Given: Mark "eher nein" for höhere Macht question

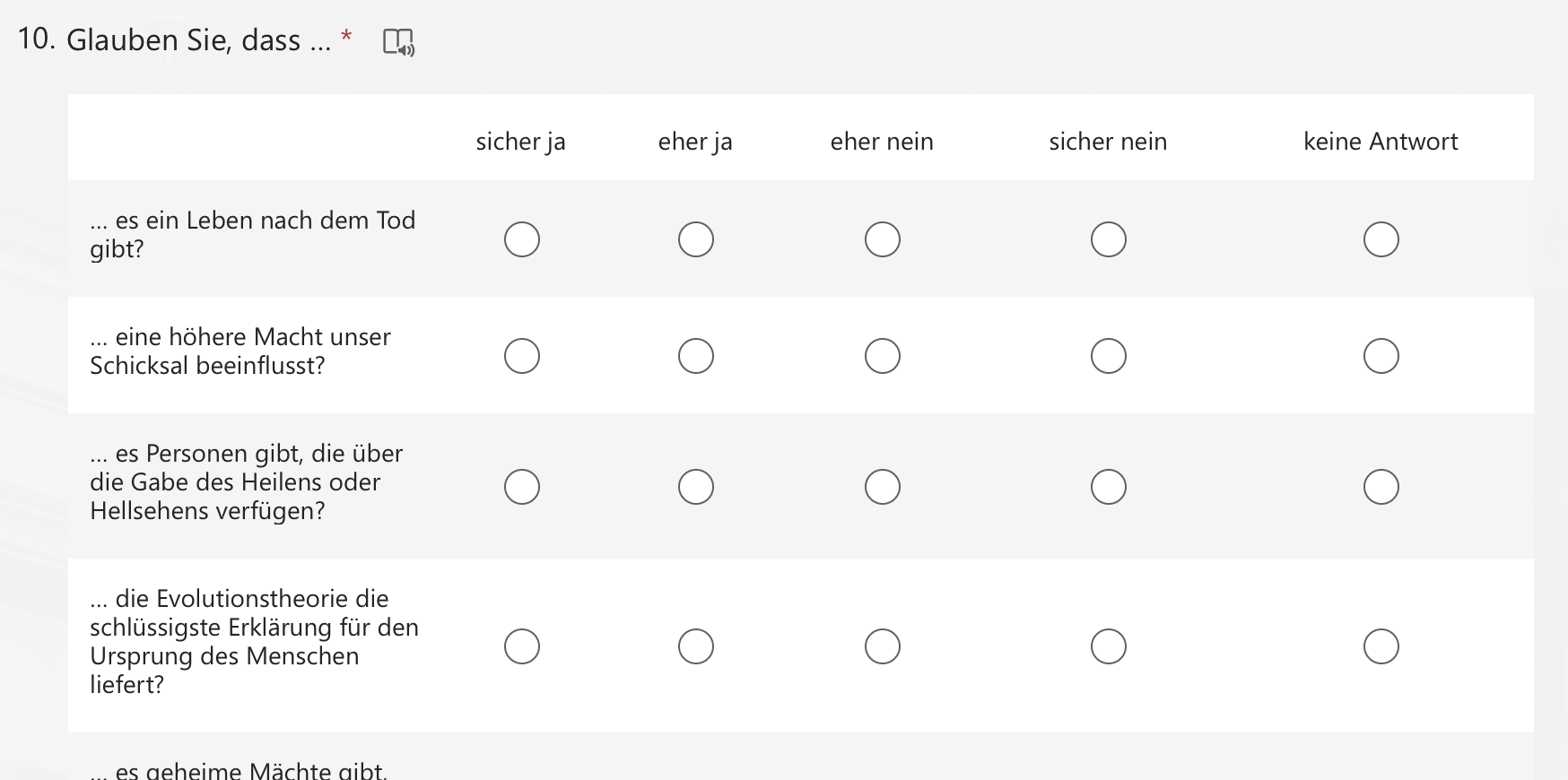Looking at the screenshot, I should 883,356.
